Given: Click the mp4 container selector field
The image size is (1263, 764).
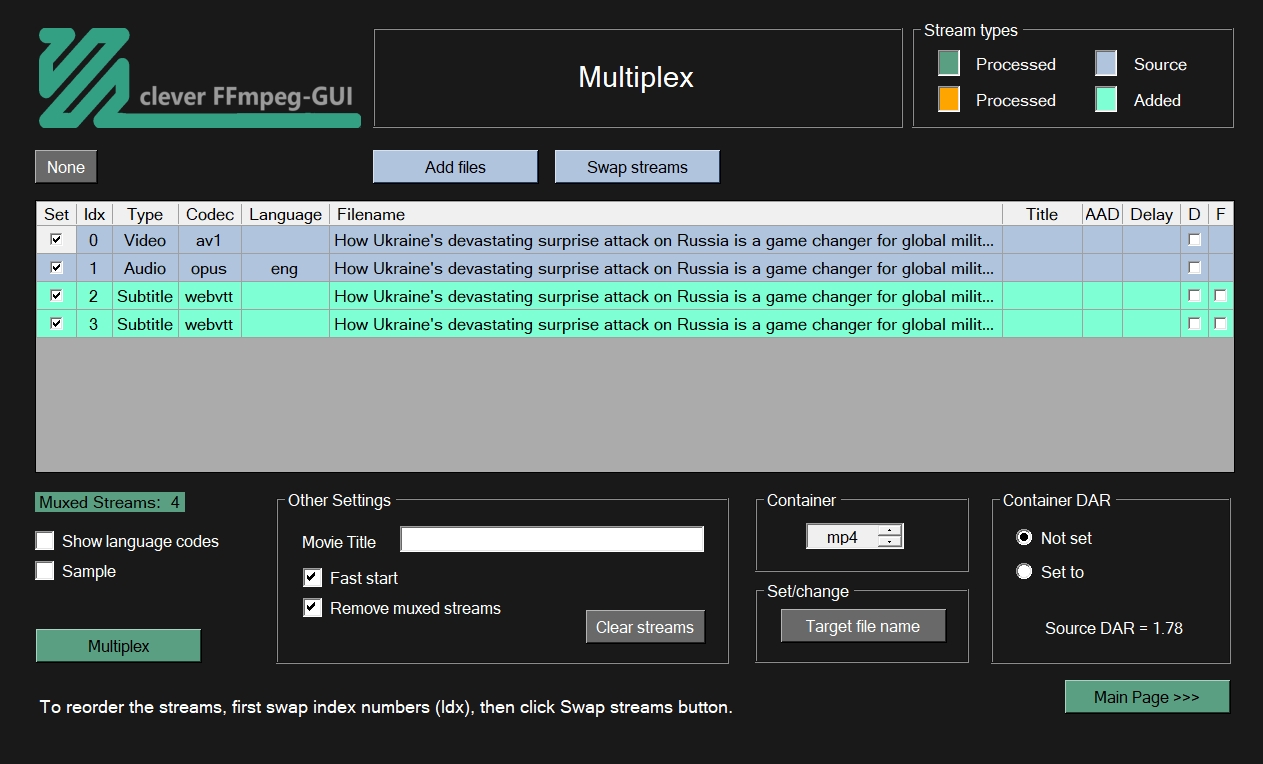Looking at the screenshot, I should pos(842,537).
